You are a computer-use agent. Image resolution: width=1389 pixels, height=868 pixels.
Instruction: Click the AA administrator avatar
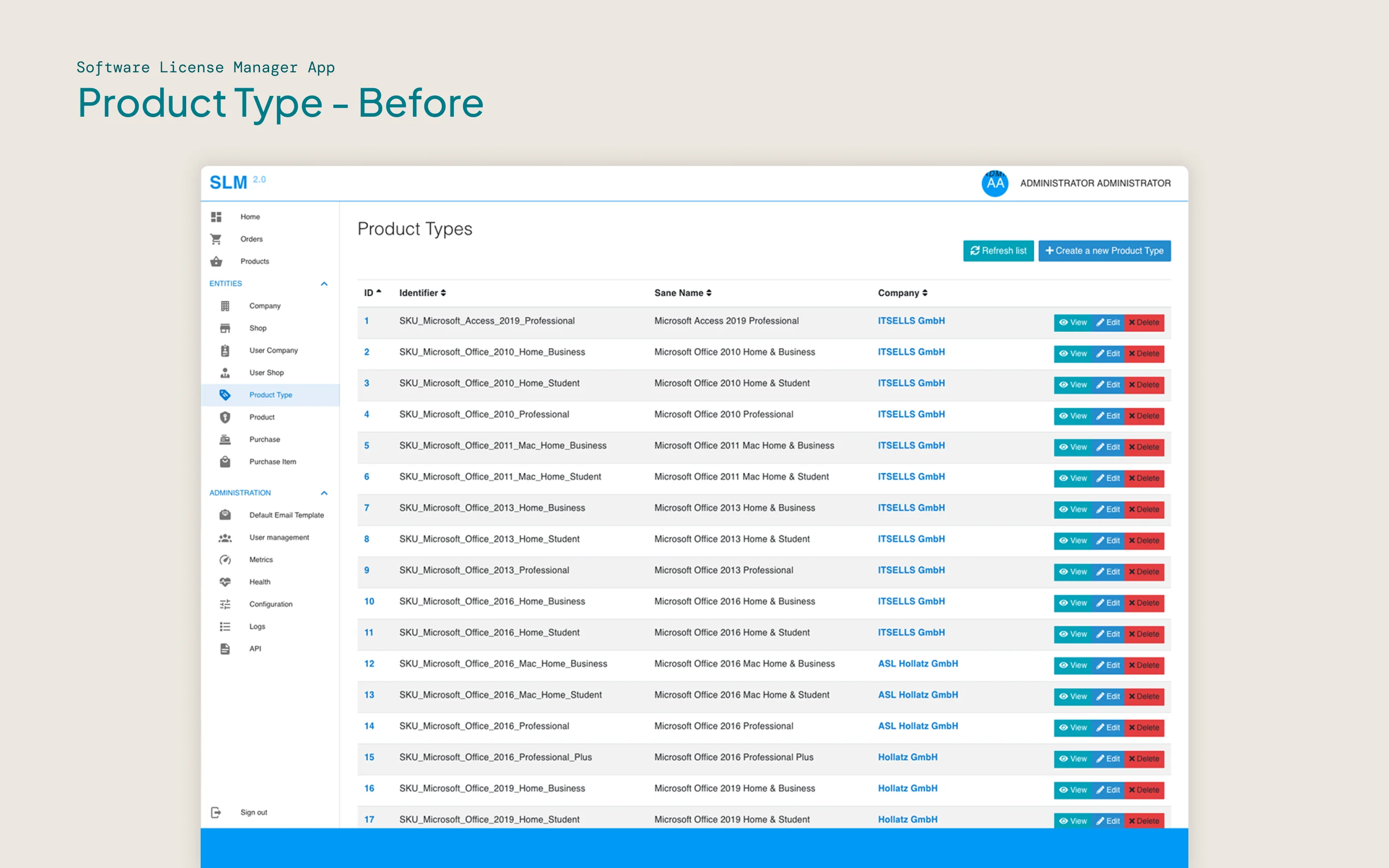pos(994,183)
